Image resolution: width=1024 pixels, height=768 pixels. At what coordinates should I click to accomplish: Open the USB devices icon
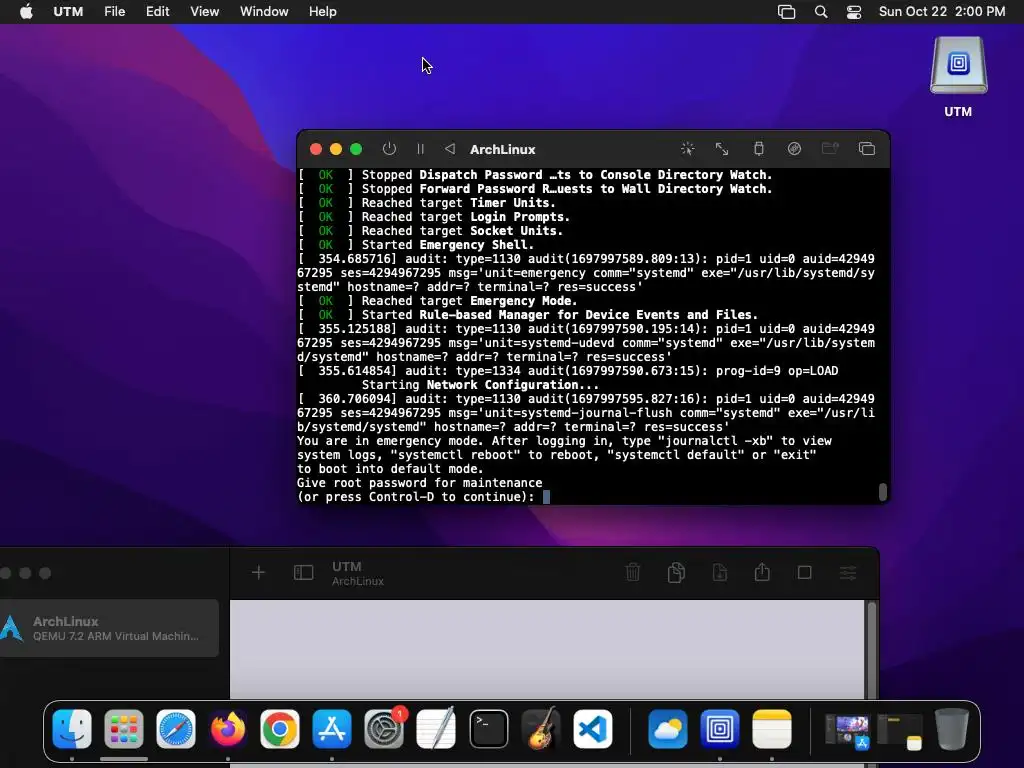[759, 149]
